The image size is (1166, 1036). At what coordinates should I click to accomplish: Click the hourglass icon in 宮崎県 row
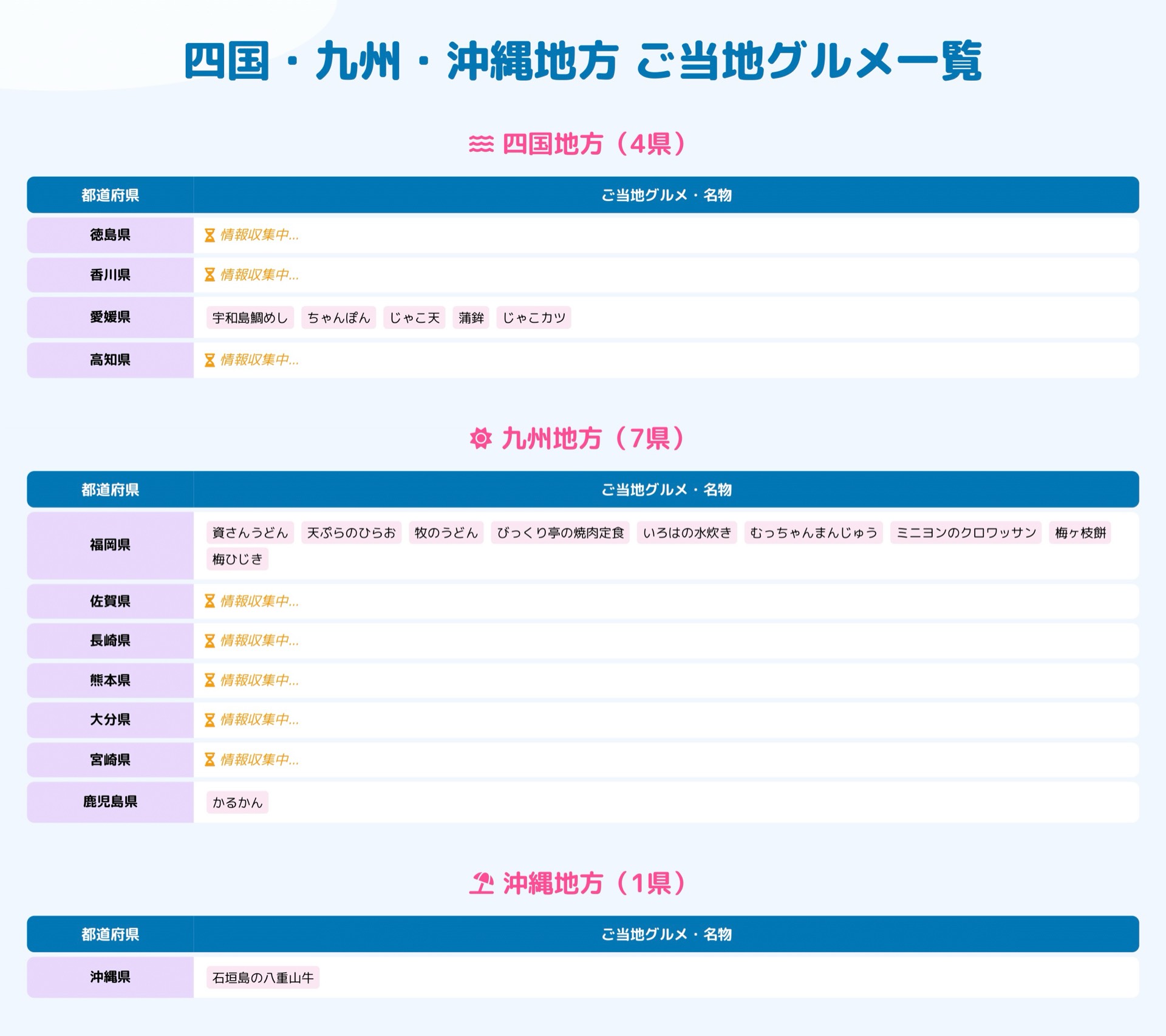tap(210, 760)
